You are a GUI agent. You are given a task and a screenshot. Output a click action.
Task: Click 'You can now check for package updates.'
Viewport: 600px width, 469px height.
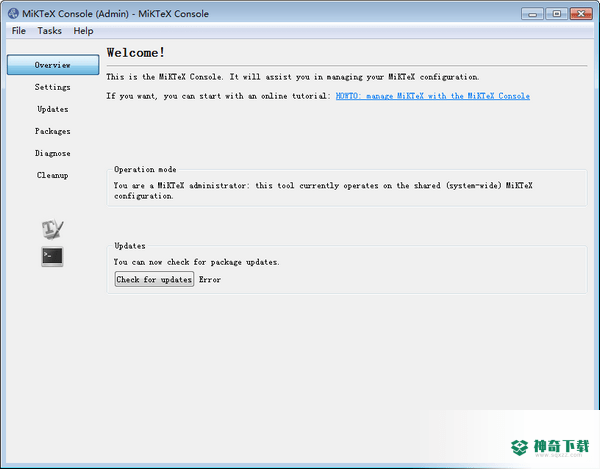(x=196, y=262)
